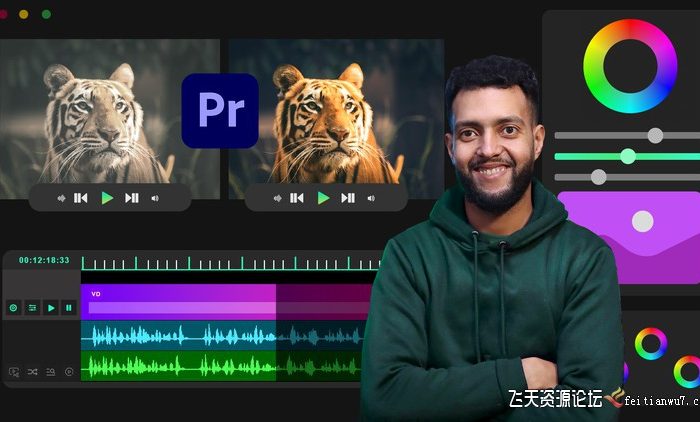This screenshot has width=700, height=422.
Task: Click the timeline ruler with green ticks
Action: [230, 263]
